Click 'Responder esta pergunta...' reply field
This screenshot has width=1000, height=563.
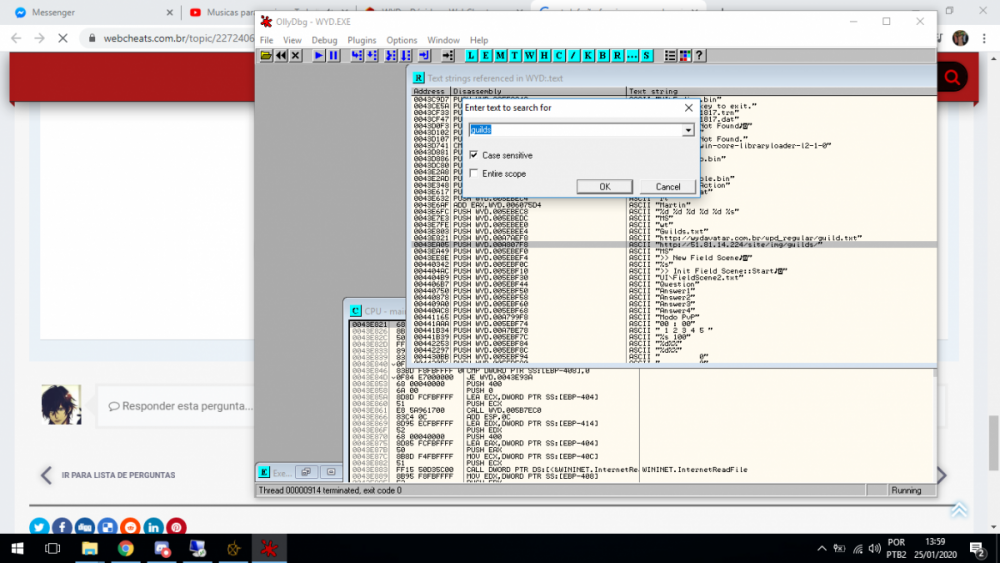pos(180,406)
